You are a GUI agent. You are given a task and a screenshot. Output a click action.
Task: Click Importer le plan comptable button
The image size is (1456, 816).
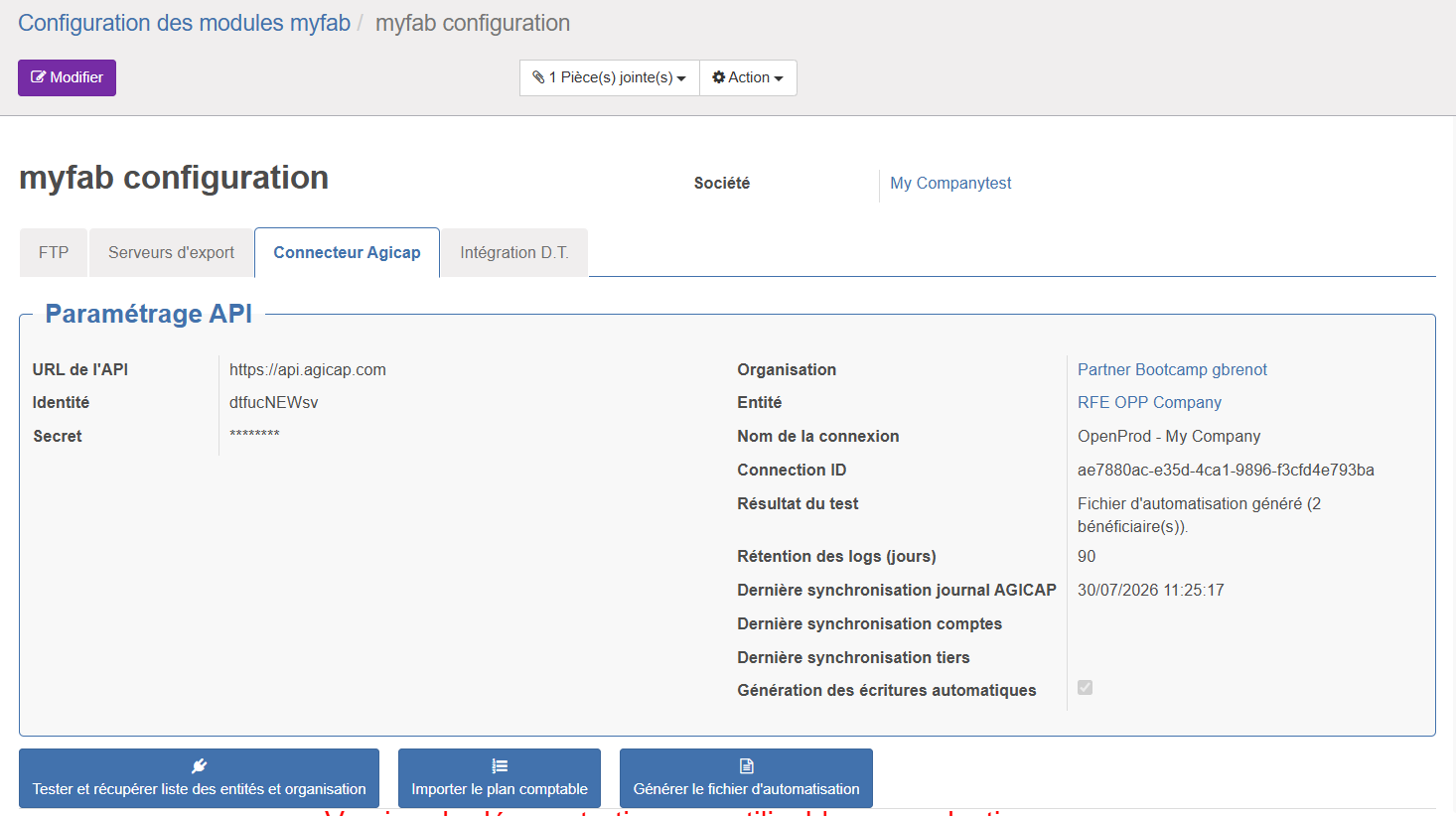(500, 778)
